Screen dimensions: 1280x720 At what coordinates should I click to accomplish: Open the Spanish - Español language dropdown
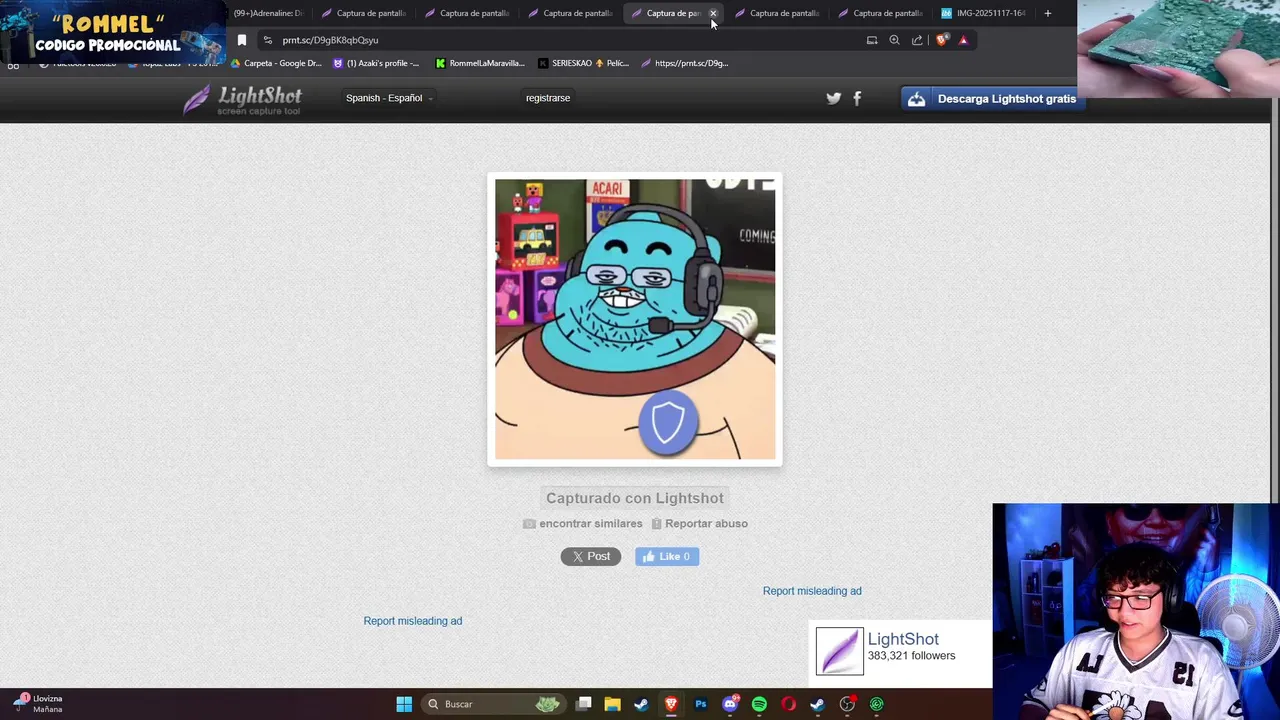[389, 98]
